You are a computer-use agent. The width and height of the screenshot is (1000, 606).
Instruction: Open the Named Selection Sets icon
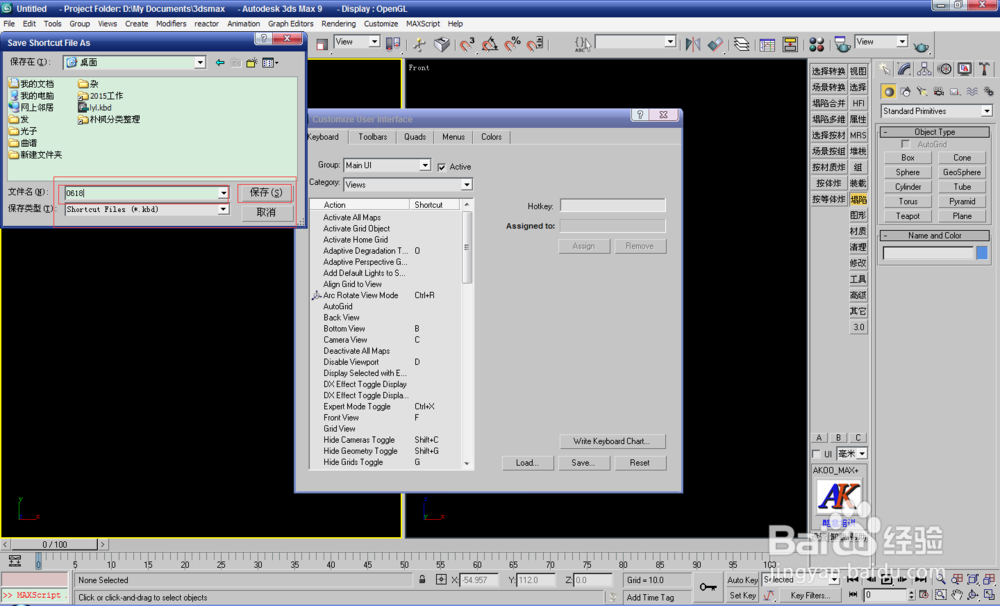(582, 44)
